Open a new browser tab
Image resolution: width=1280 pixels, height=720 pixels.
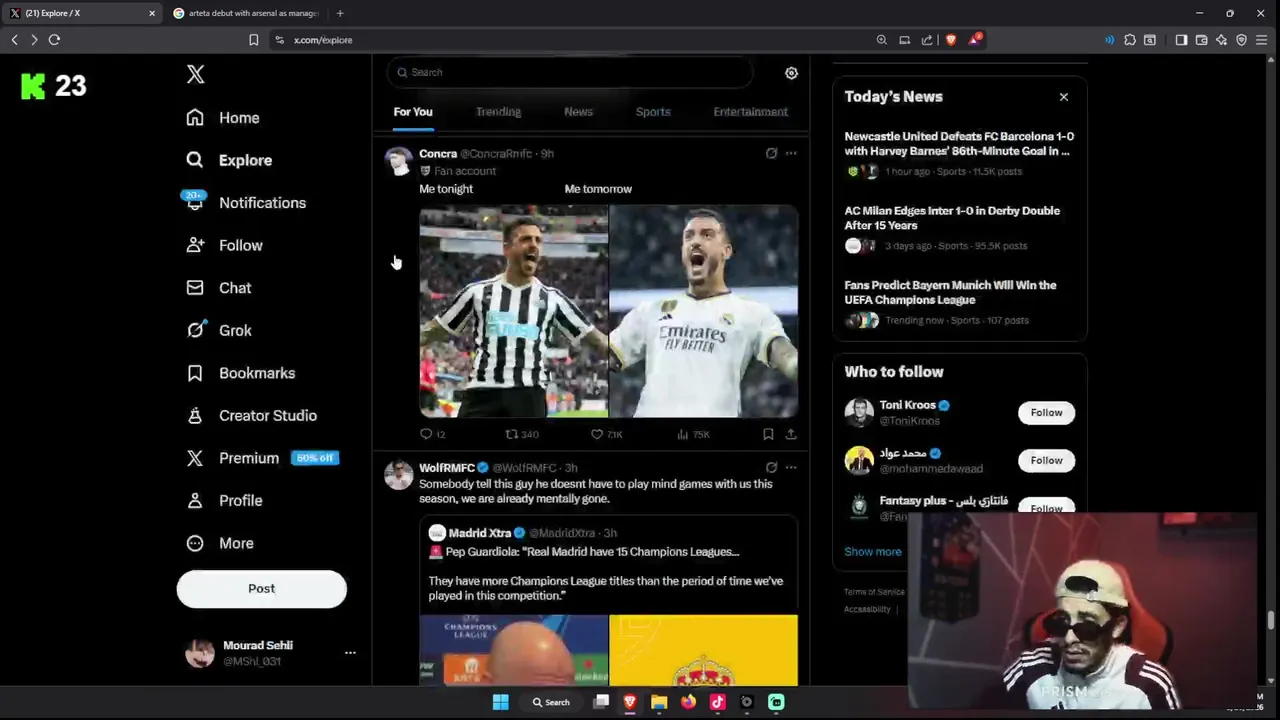coord(340,13)
